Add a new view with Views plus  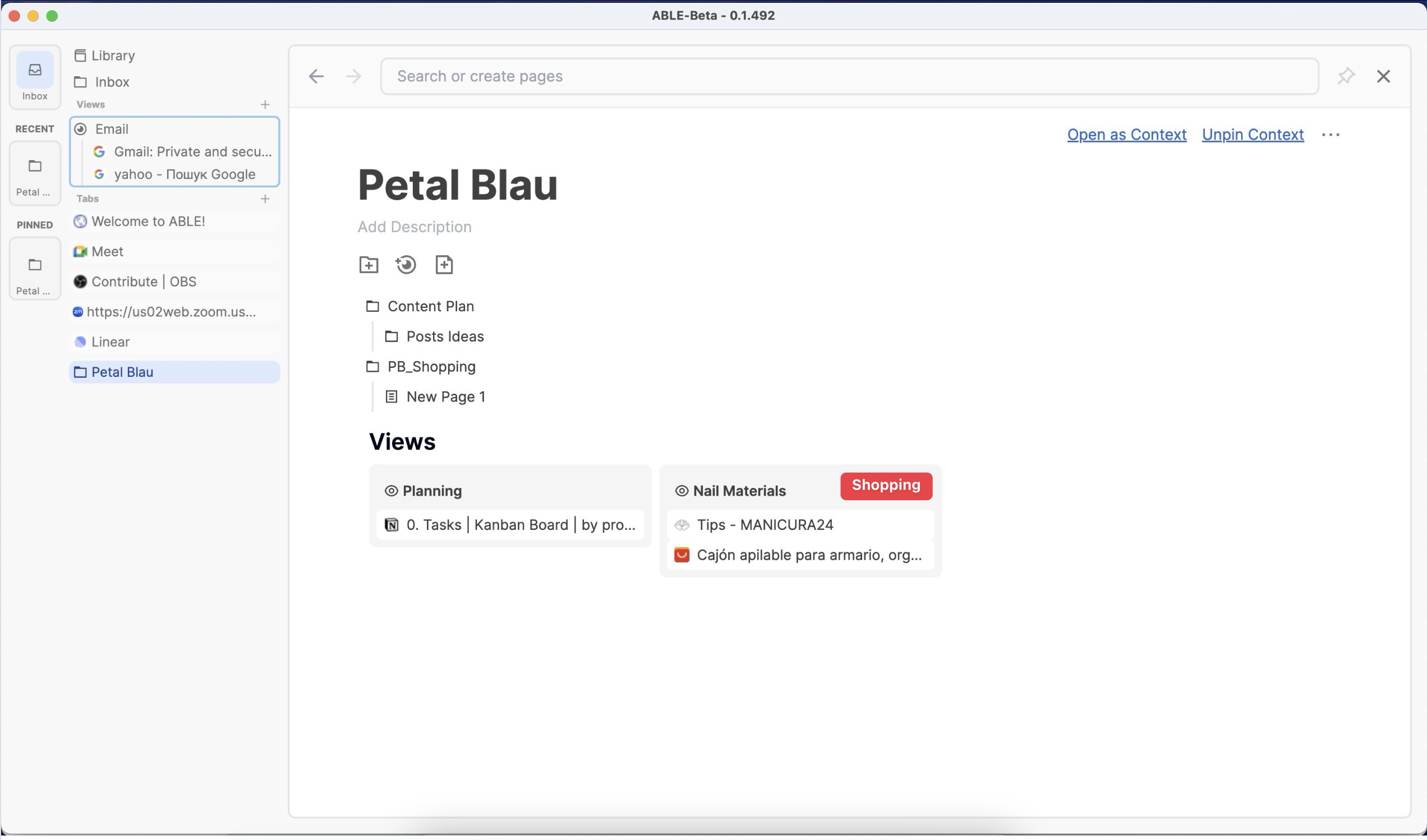[264, 105]
